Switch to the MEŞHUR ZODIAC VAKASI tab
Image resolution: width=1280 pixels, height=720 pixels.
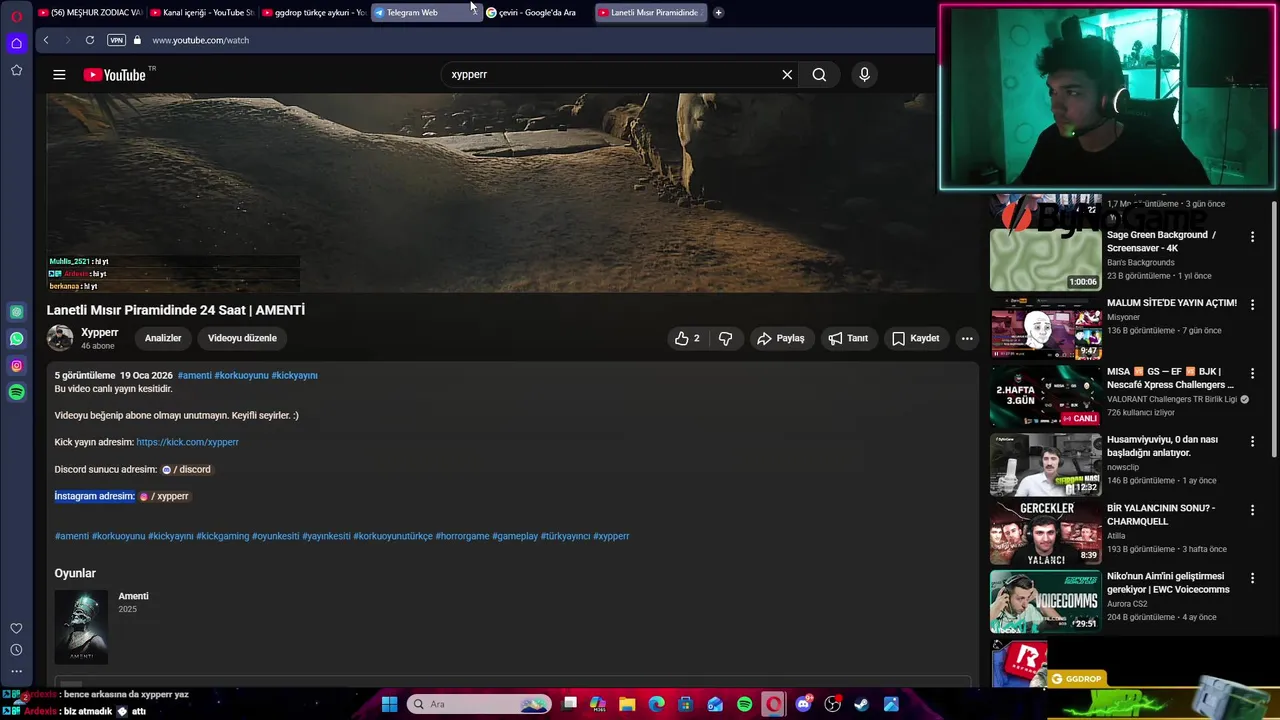coord(90,13)
